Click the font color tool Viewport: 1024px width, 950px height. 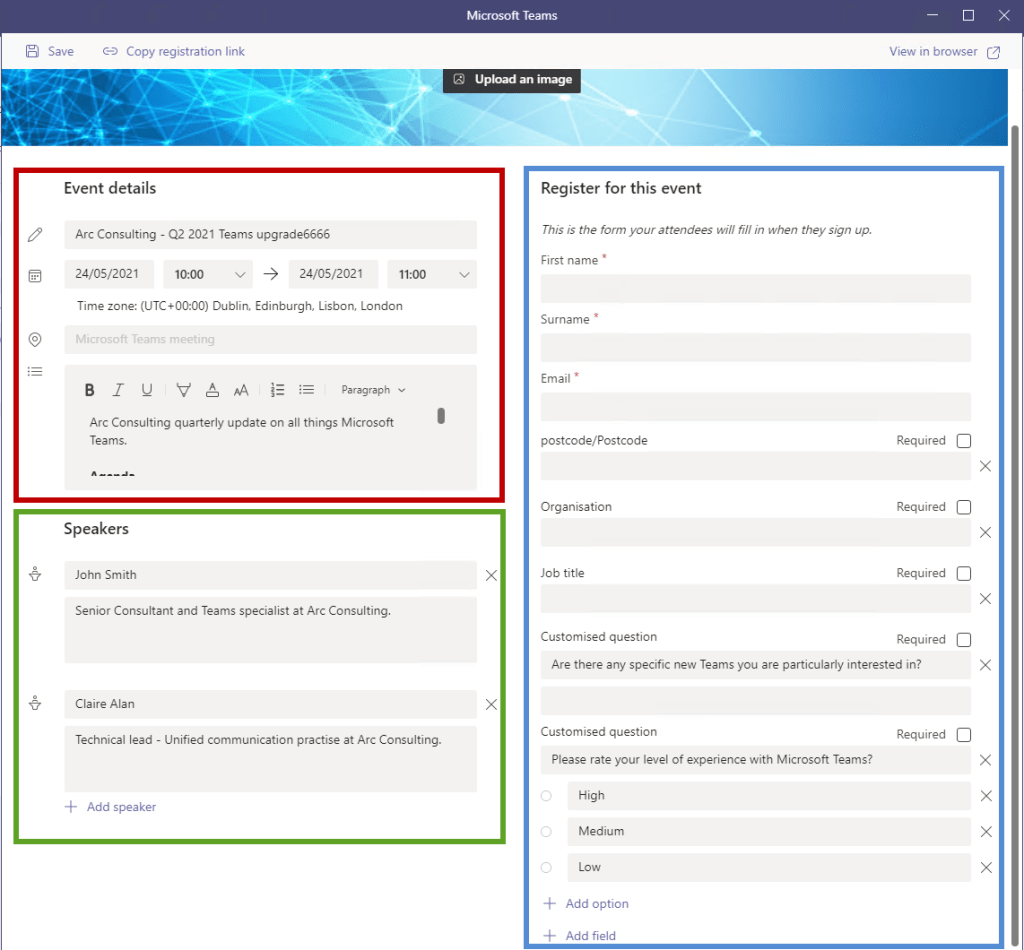pyautogui.click(x=212, y=390)
